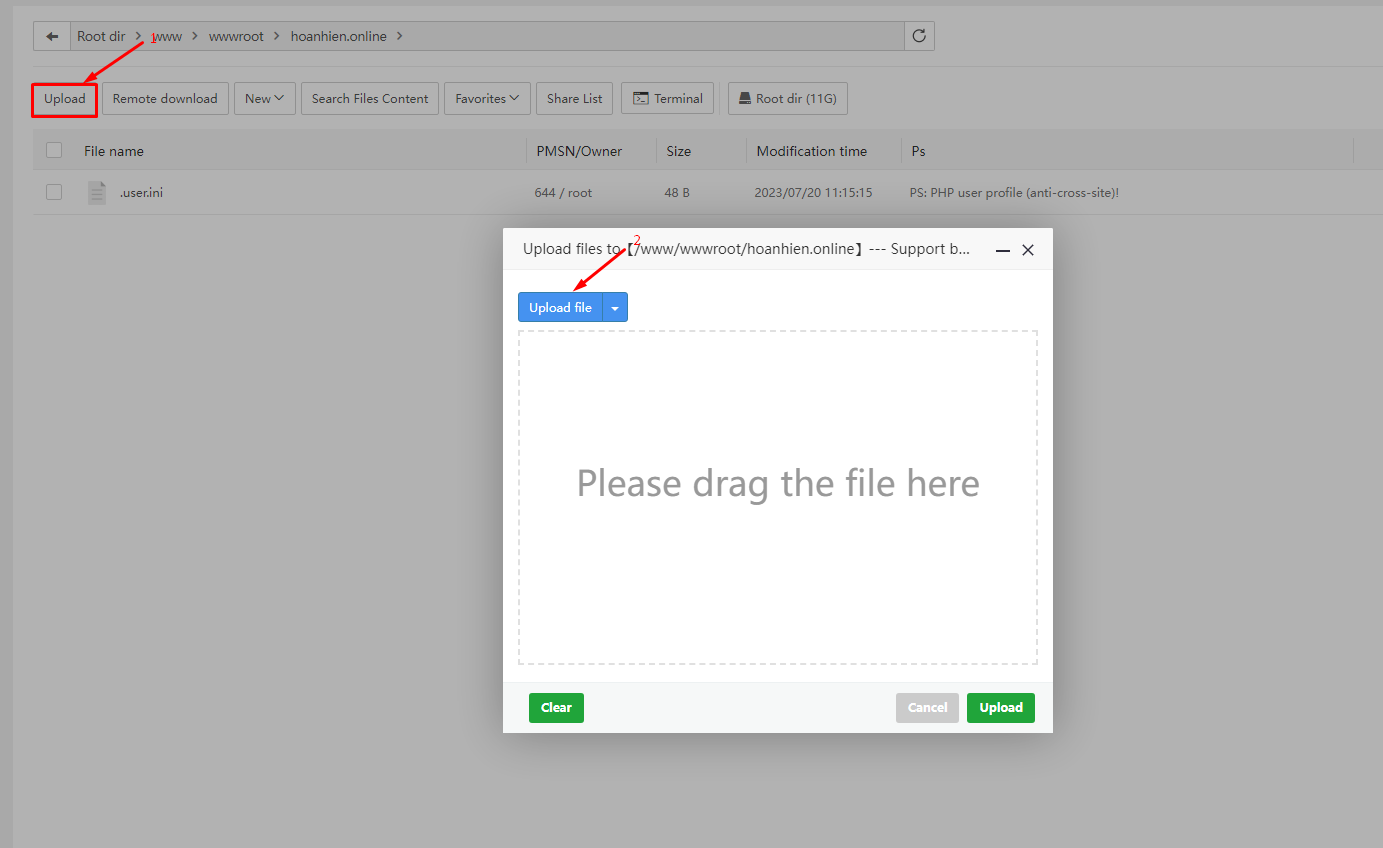Check the .user.ini row checkbox
Image resolution: width=1383 pixels, height=848 pixels.
click(x=54, y=192)
